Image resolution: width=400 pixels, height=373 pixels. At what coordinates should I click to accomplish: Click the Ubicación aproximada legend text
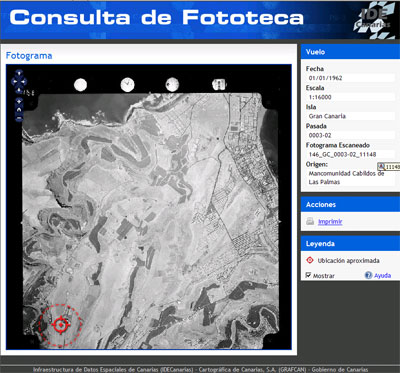tap(348, 260)
